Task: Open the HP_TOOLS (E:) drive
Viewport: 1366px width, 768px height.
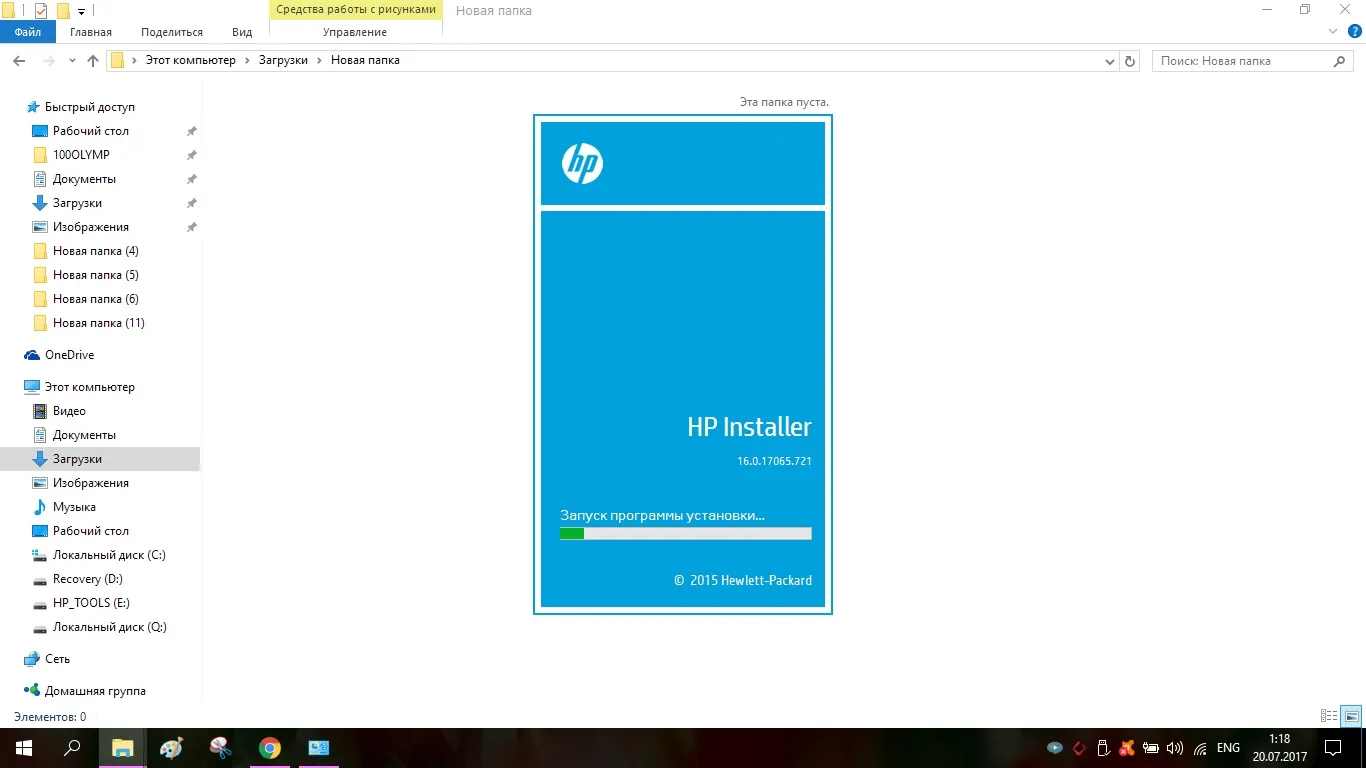Action: [x=91, y=603]
